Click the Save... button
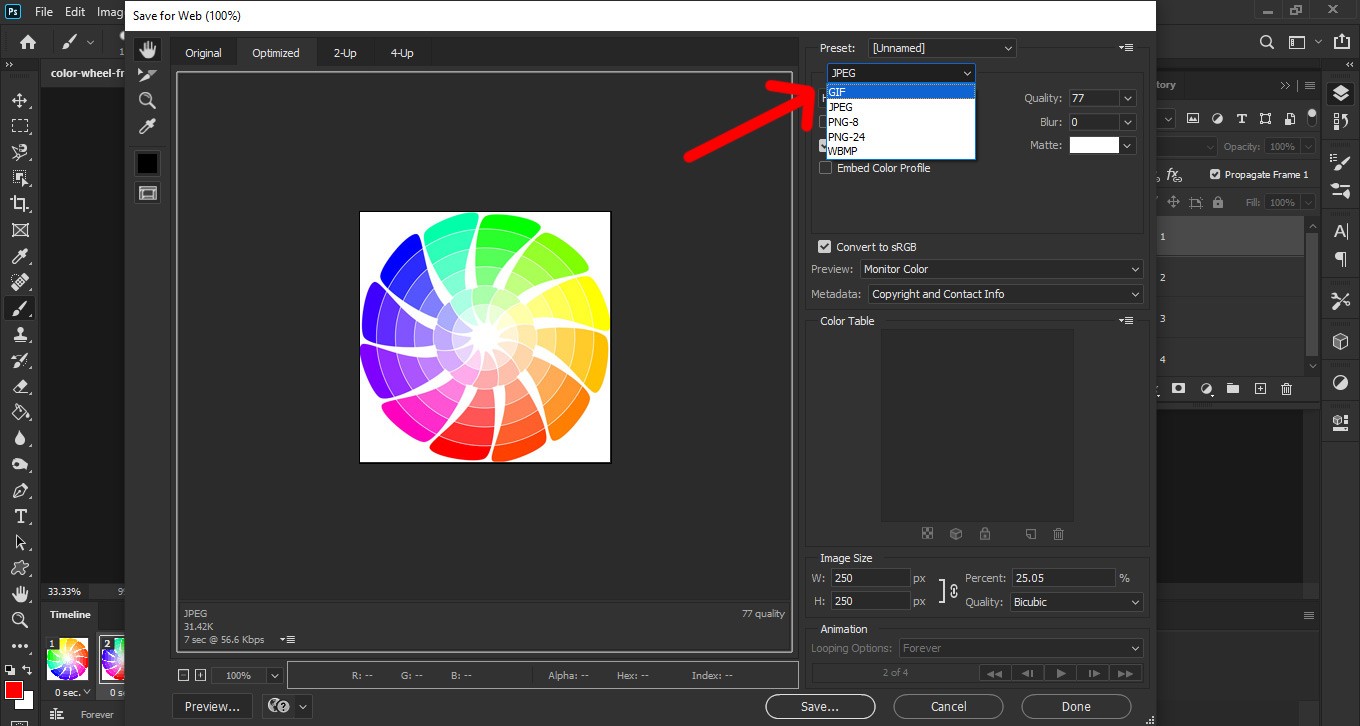This screenshot has height=726, width=1360. pos(820,706)
